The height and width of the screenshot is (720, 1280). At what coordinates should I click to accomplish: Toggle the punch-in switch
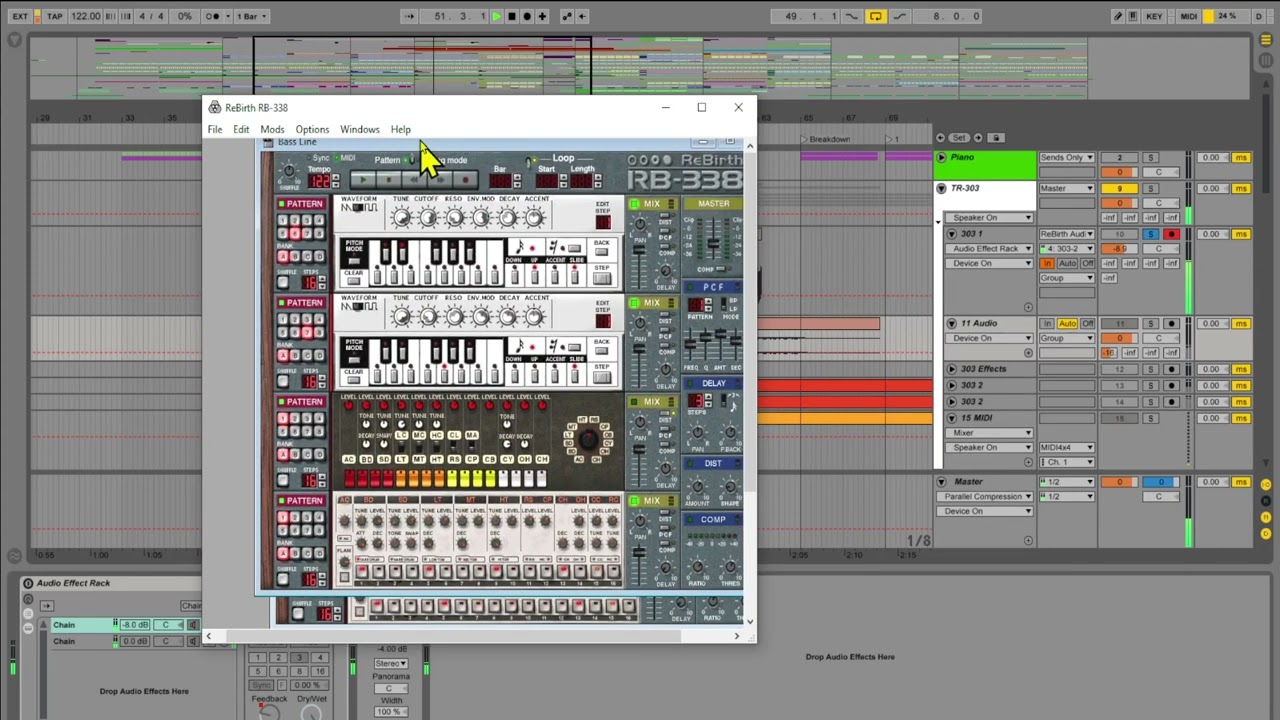click(852, 16)
